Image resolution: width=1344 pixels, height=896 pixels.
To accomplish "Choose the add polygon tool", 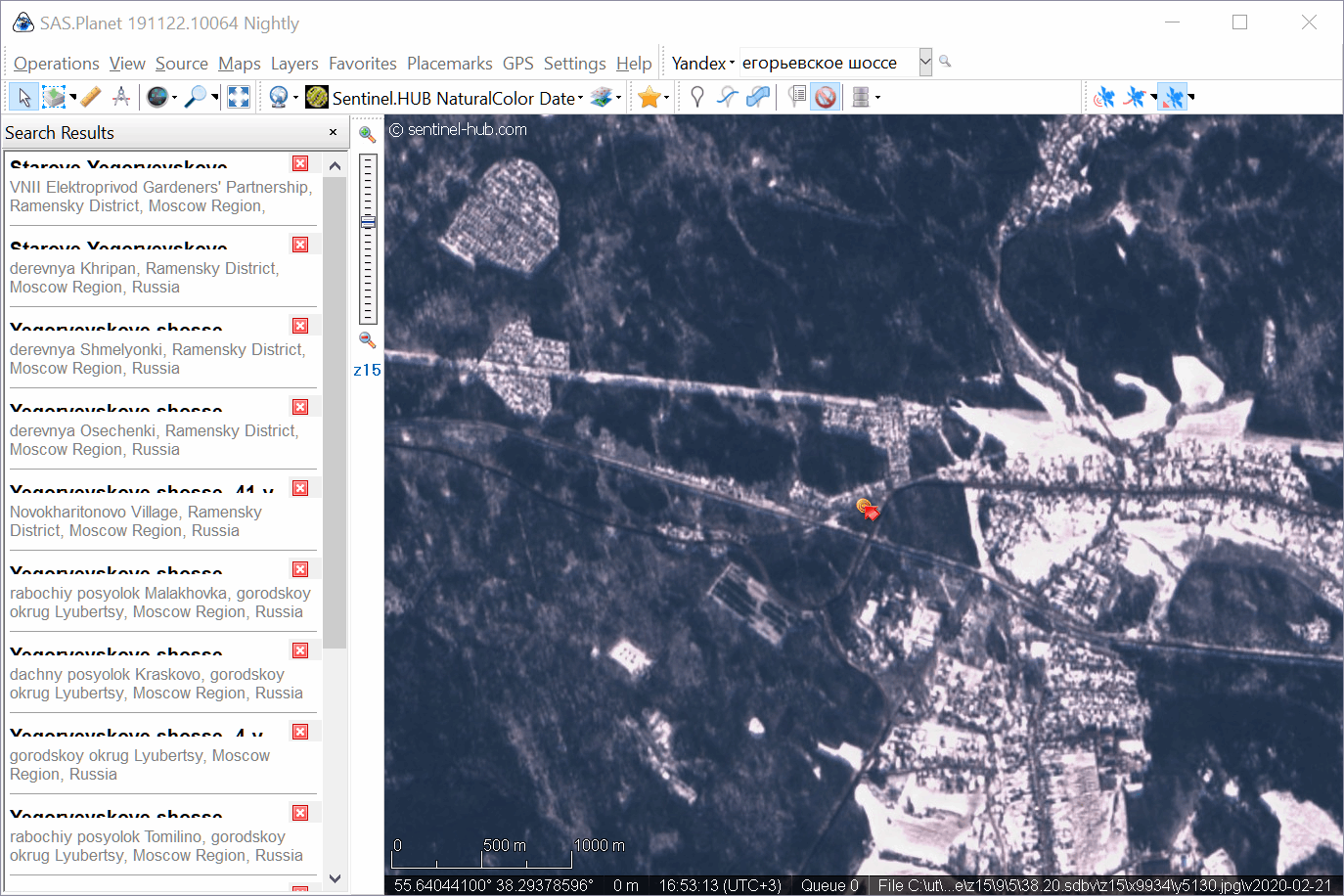I will (758, 97).
